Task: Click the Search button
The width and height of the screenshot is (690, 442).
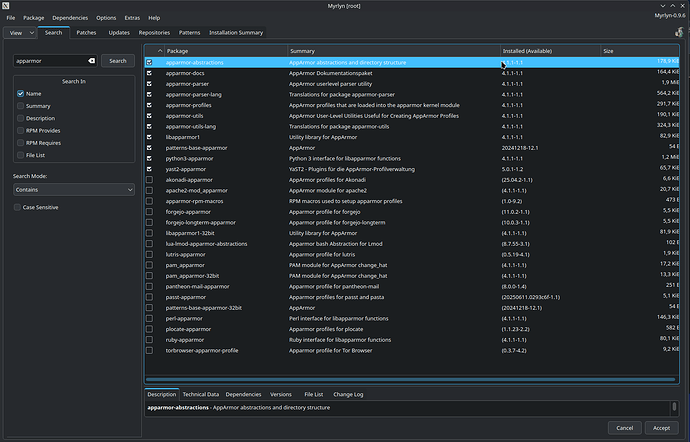Action: (x=118, y=61)
